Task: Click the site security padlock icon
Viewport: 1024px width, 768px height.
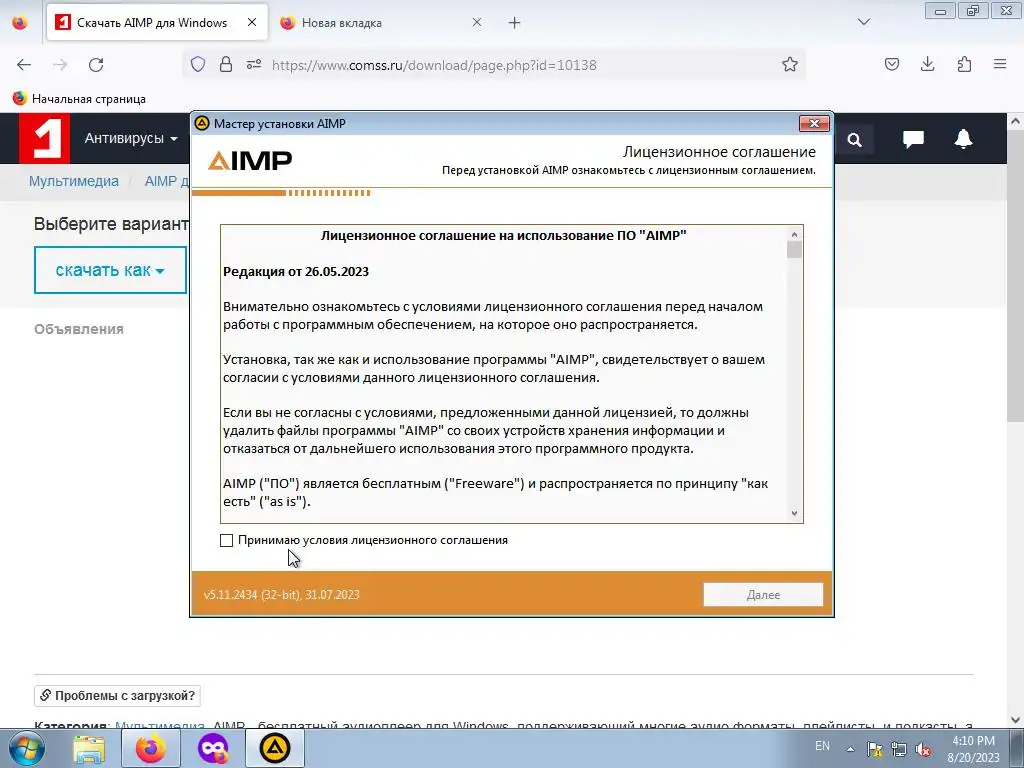Action: point(226,65)
